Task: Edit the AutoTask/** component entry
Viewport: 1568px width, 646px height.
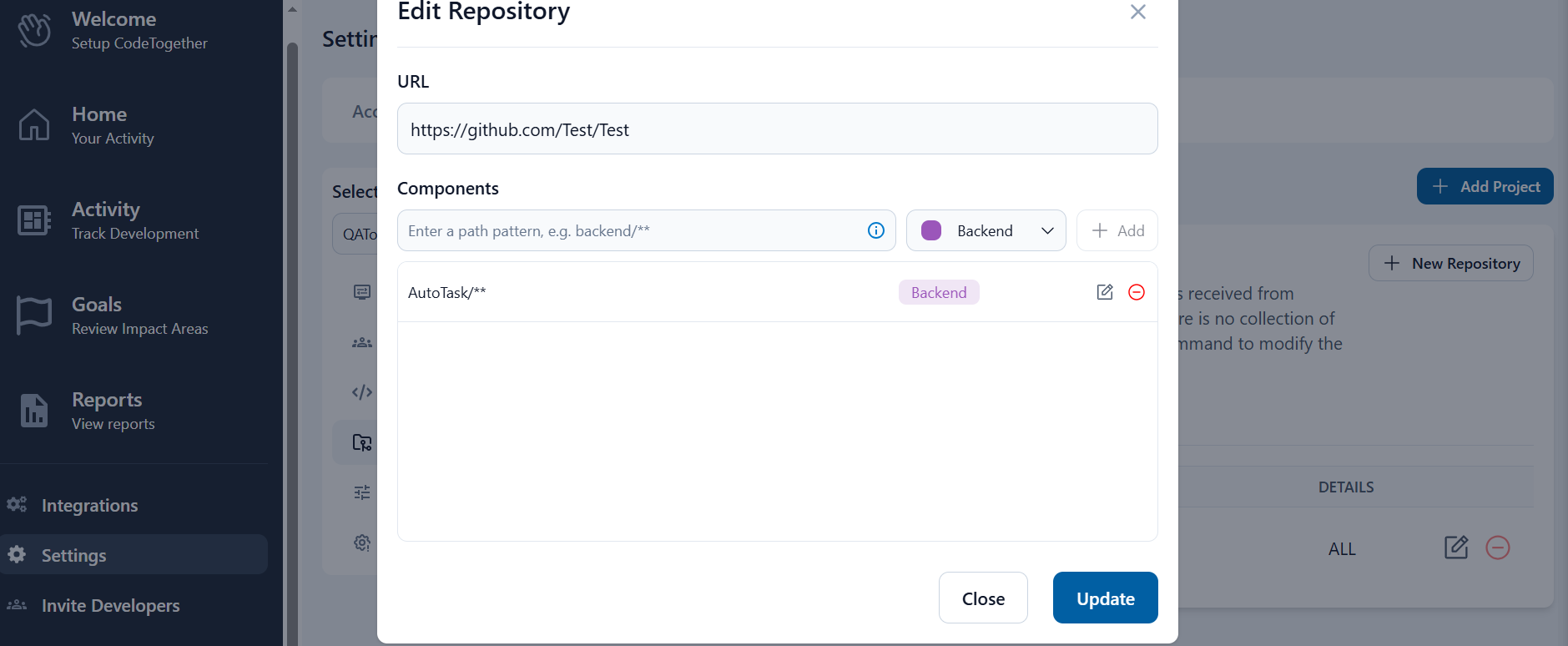Action: point(1105,292)
